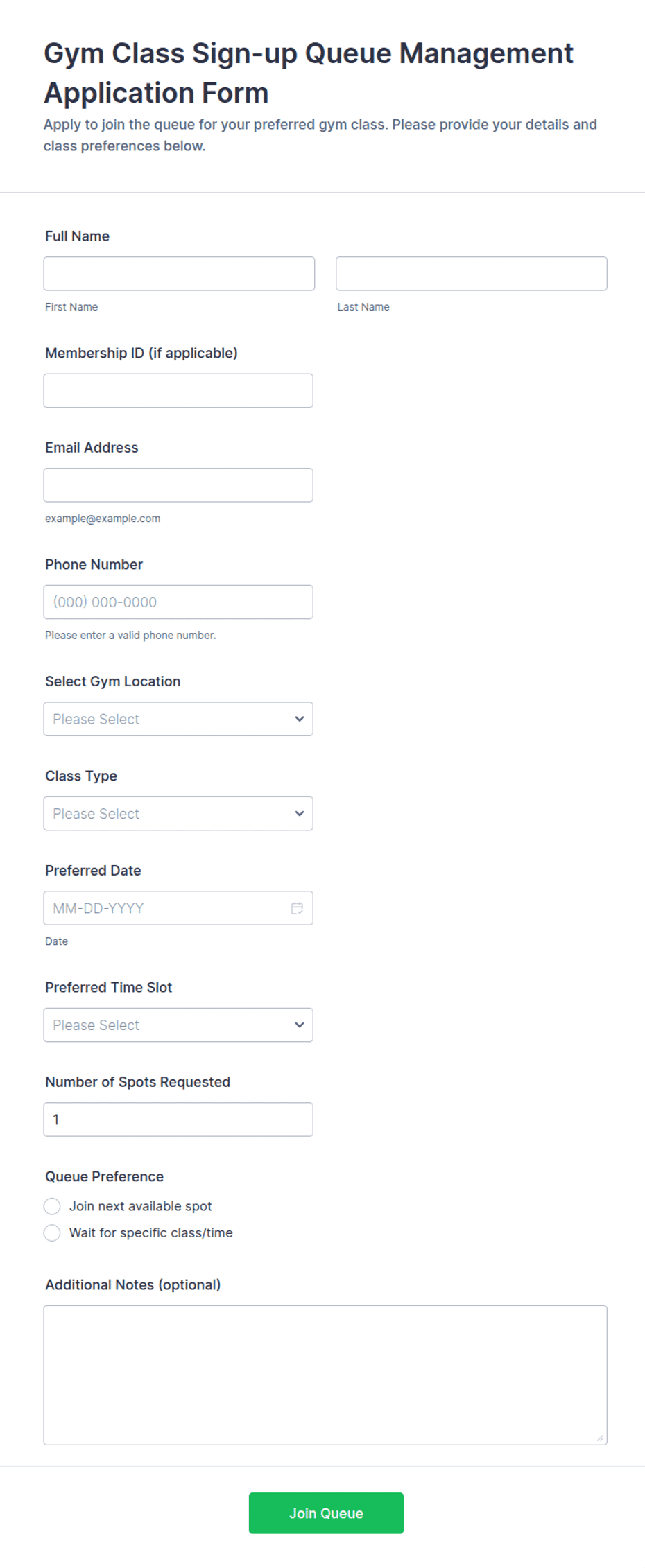
Task: Open the Preferred Time Slot dropdown
Action: click(x=178, y=1025)
